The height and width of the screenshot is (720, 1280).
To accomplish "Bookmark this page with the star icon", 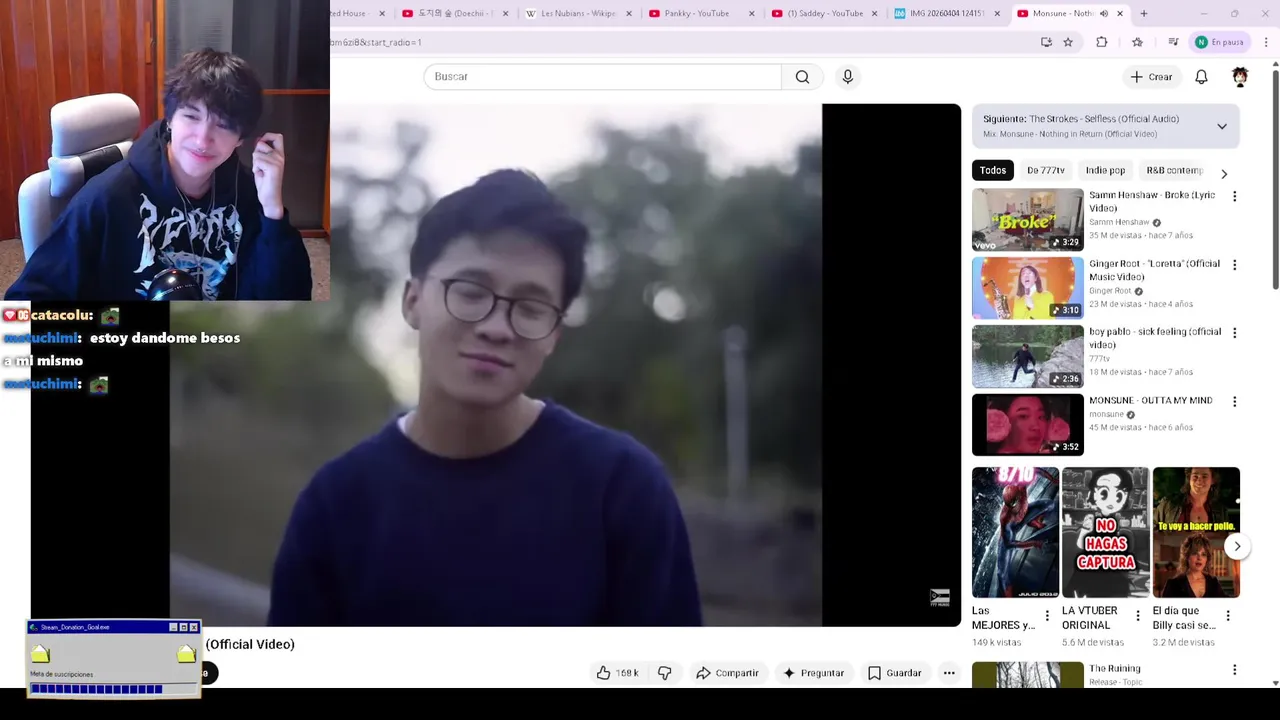I will point(1068,42).
